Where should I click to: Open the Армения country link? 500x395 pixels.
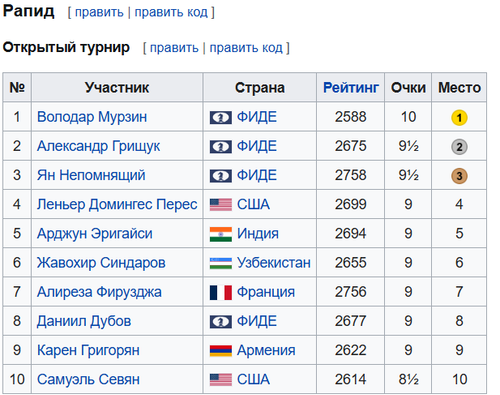pyautogui.click(x=266, y=351)
